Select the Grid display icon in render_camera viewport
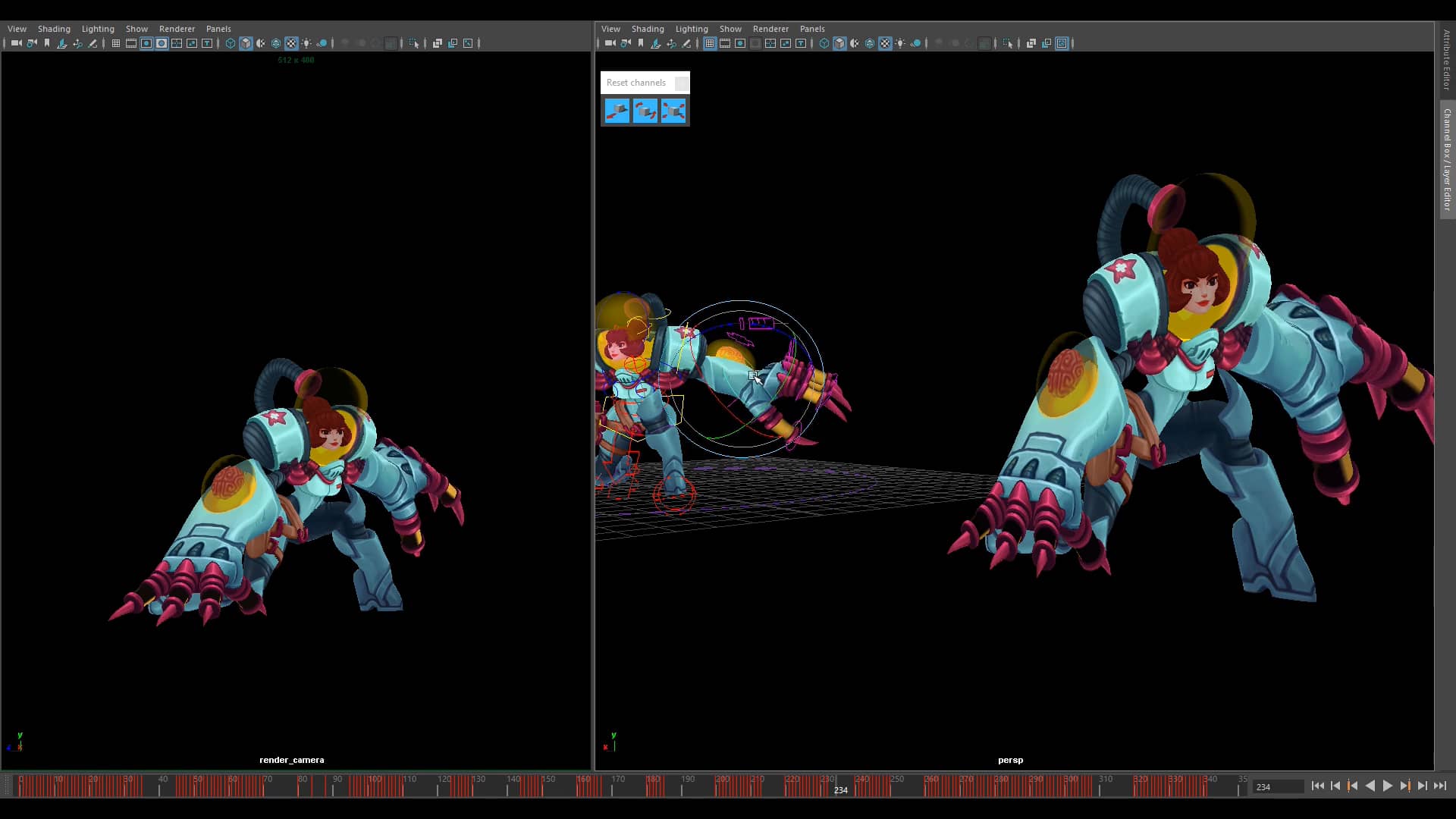This screenshot has height=819, width=1456. pos(115,43)
